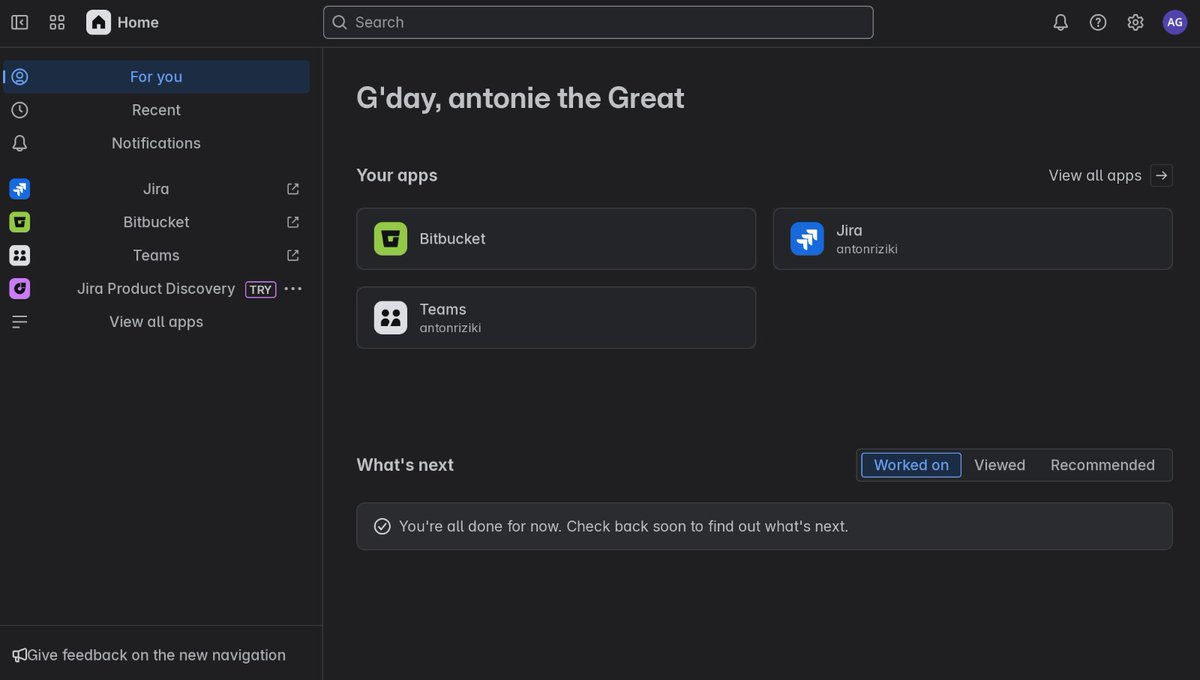Open Bitbucket external link icon in sidebar

293,222
